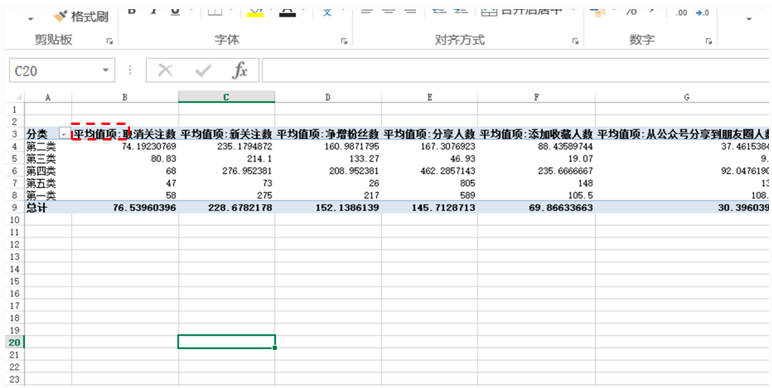Apply yellow fill color to cell
This screenshot has width=772, height=388.
coord(255,12)
